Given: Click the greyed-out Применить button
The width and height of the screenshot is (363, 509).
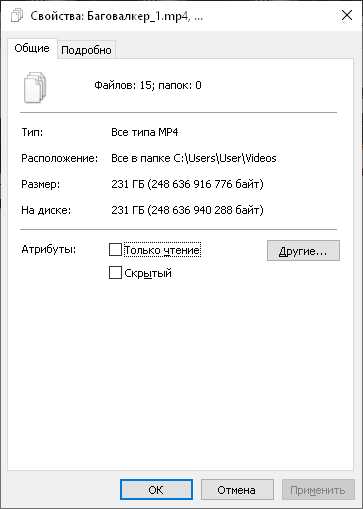Looking at the screenshot, I should point(318,490).
